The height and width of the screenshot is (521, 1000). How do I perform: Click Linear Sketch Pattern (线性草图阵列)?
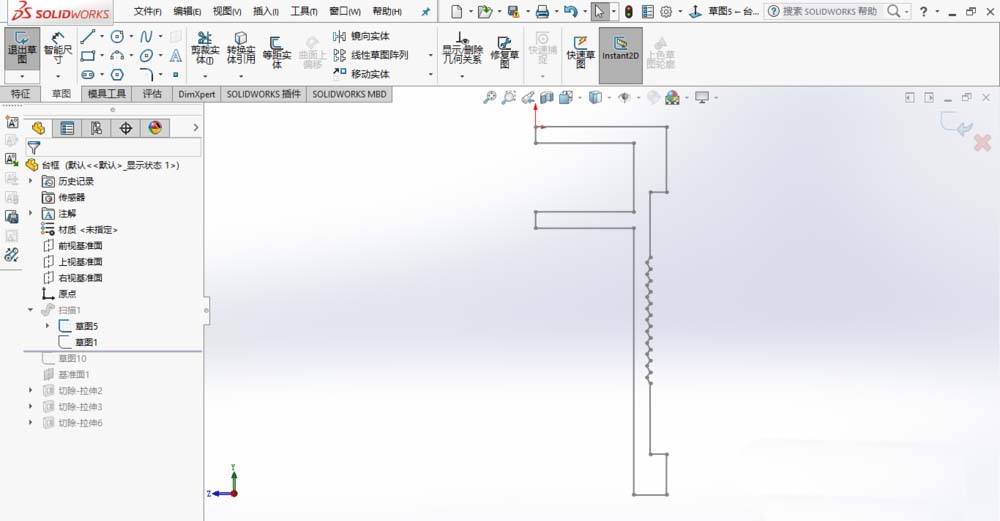click(x=371, y=55)
